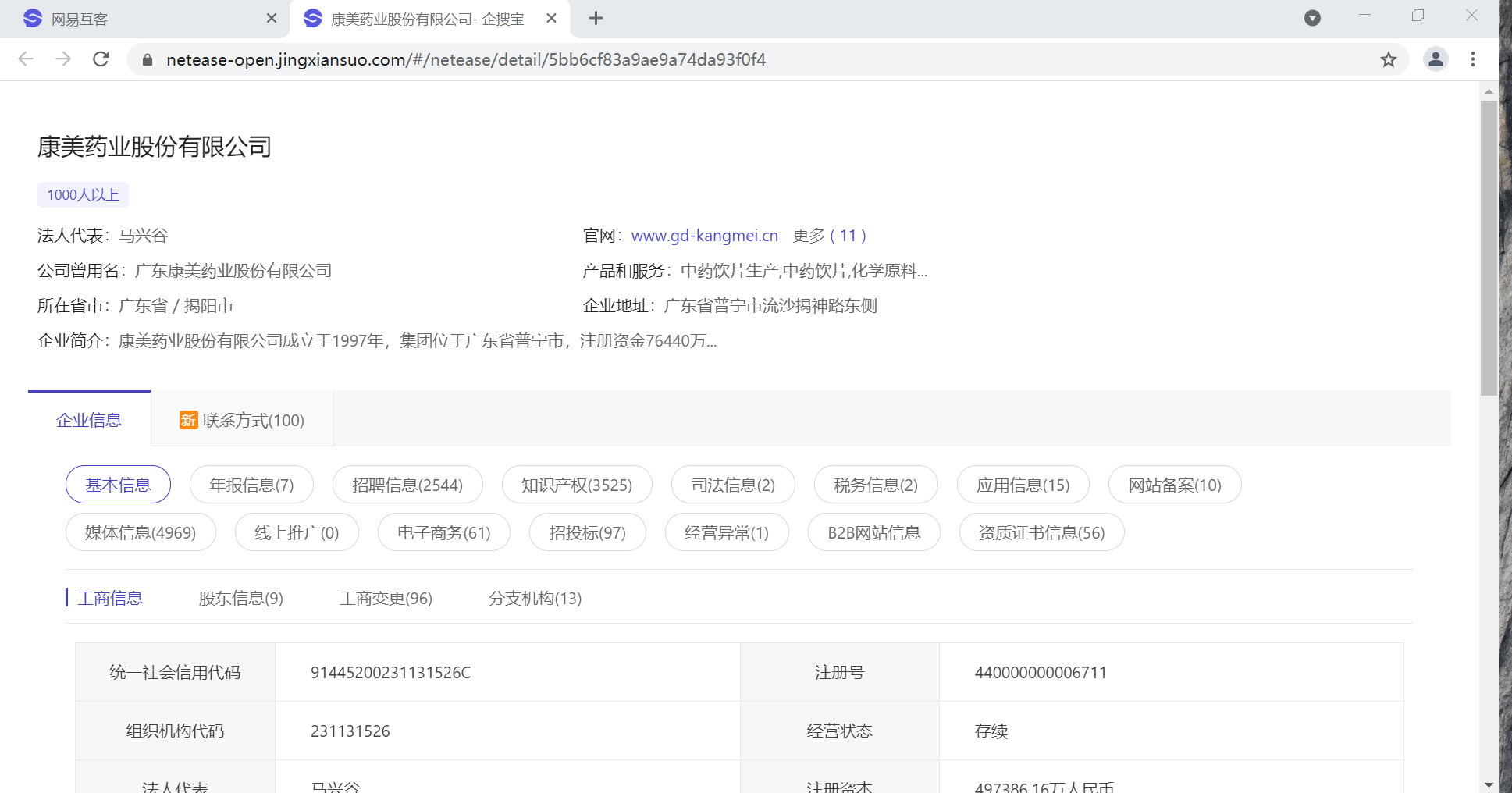
Task: Click the 产品和服务 truncated text
Action: [x=804, y=271]
